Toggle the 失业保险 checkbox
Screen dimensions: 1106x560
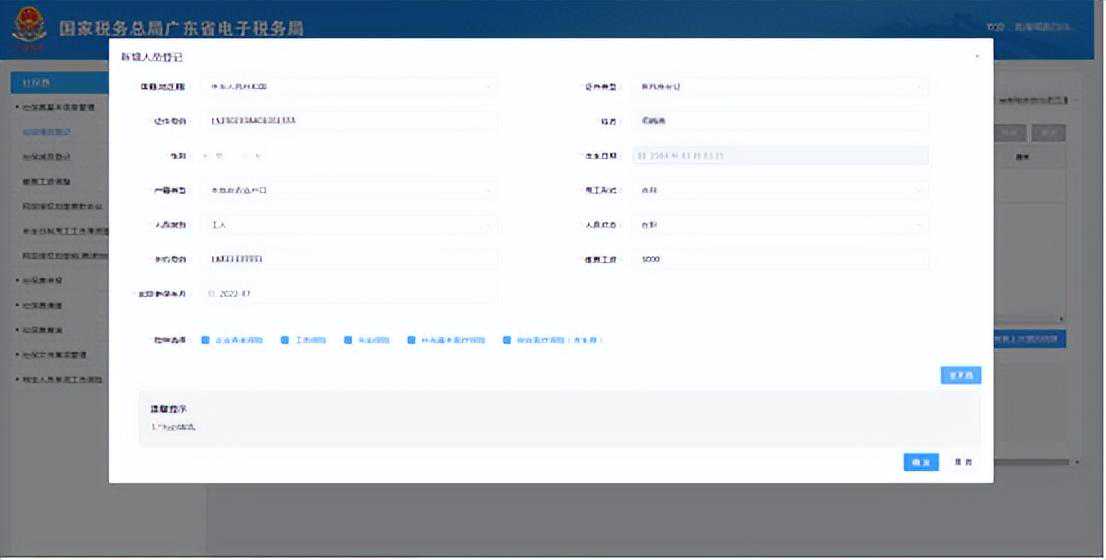[348, 340]
